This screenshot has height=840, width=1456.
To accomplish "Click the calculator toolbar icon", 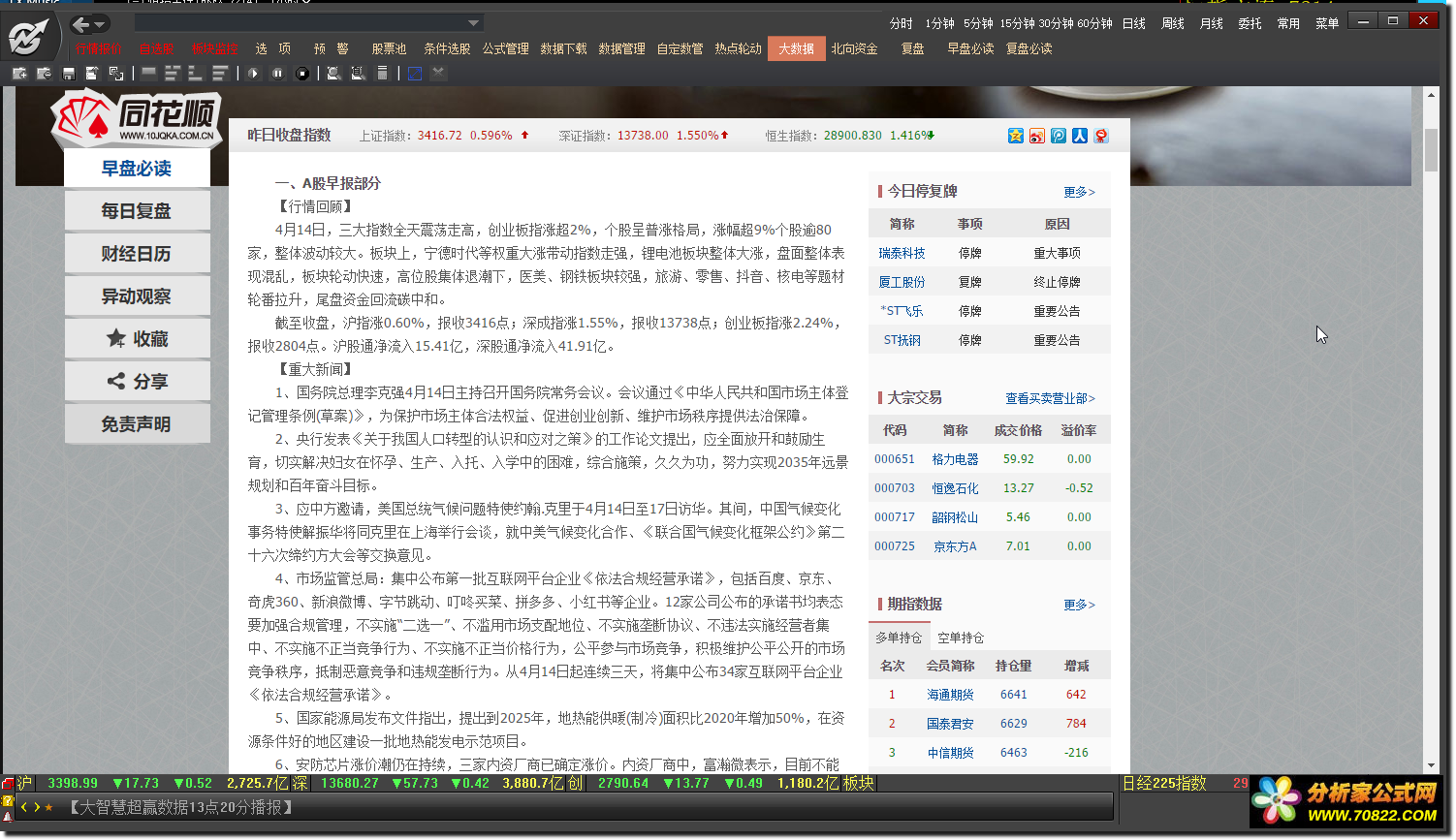I will [x=382, y=73].
